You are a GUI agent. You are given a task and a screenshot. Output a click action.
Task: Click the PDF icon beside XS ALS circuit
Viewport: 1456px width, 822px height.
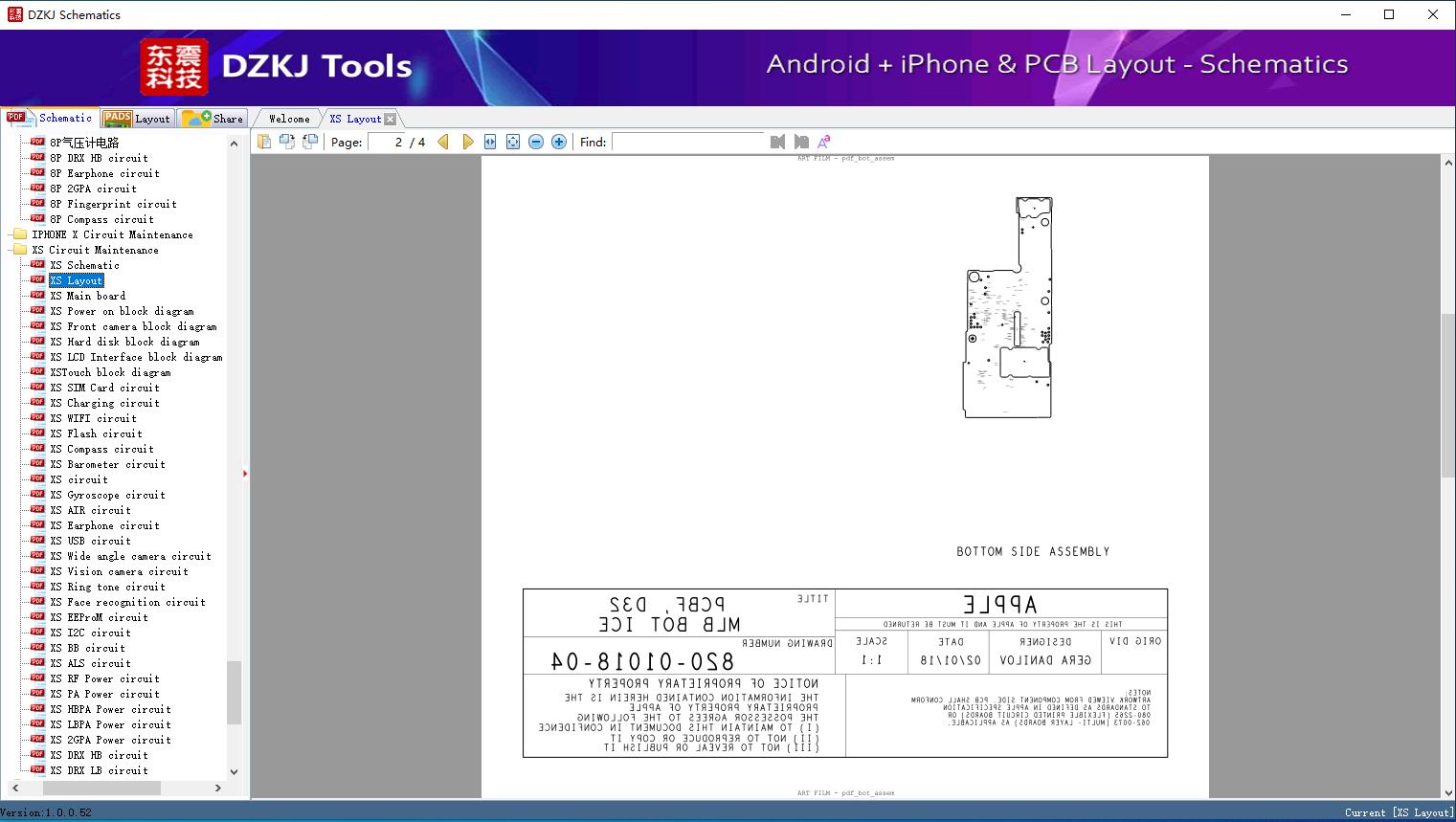click(x=37, y=662)
